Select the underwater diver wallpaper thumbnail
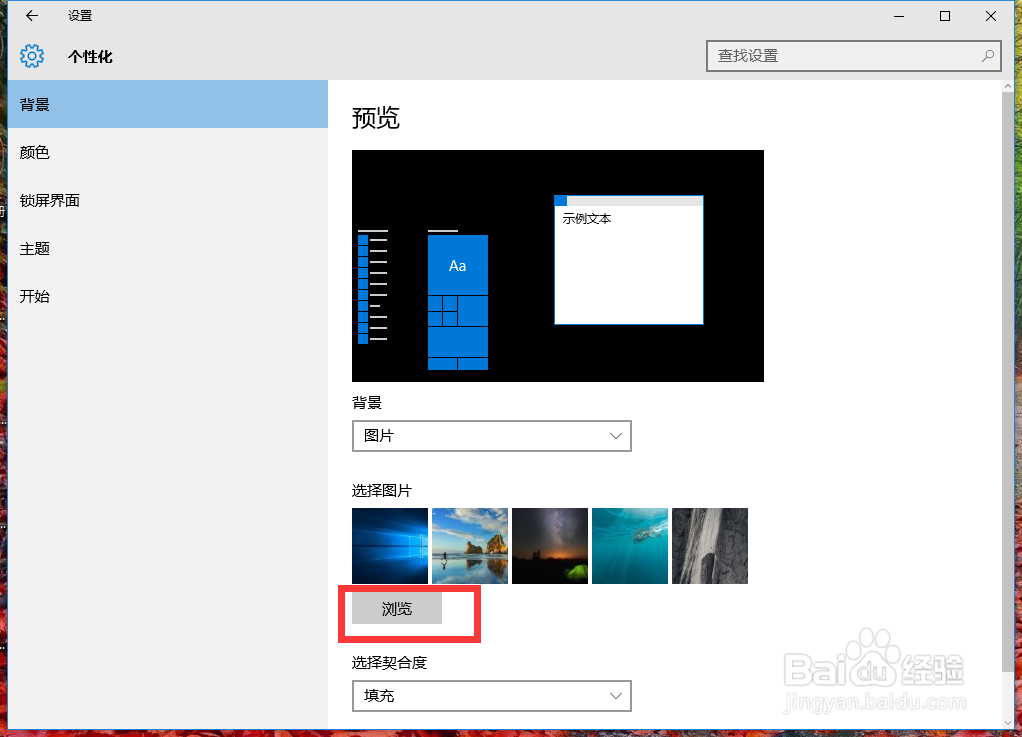 pyautogui.click(x=629, y=545)
